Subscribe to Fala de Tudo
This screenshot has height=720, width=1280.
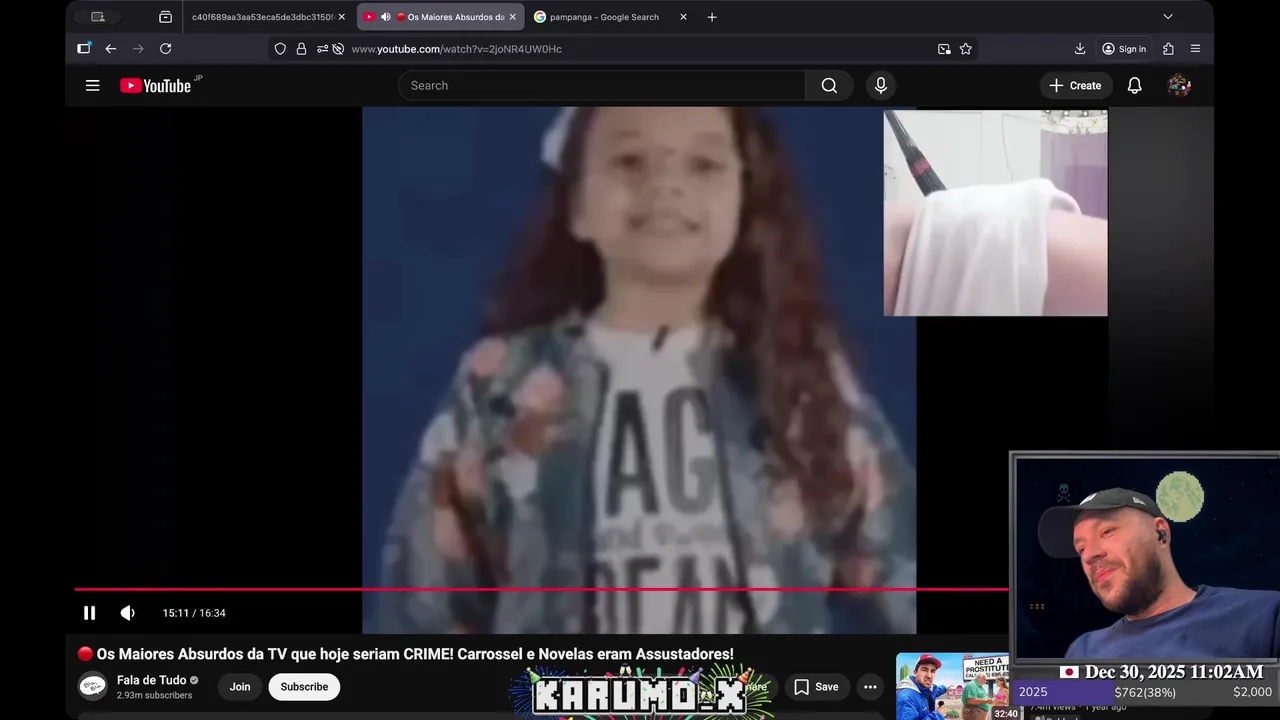click(304, 687)
